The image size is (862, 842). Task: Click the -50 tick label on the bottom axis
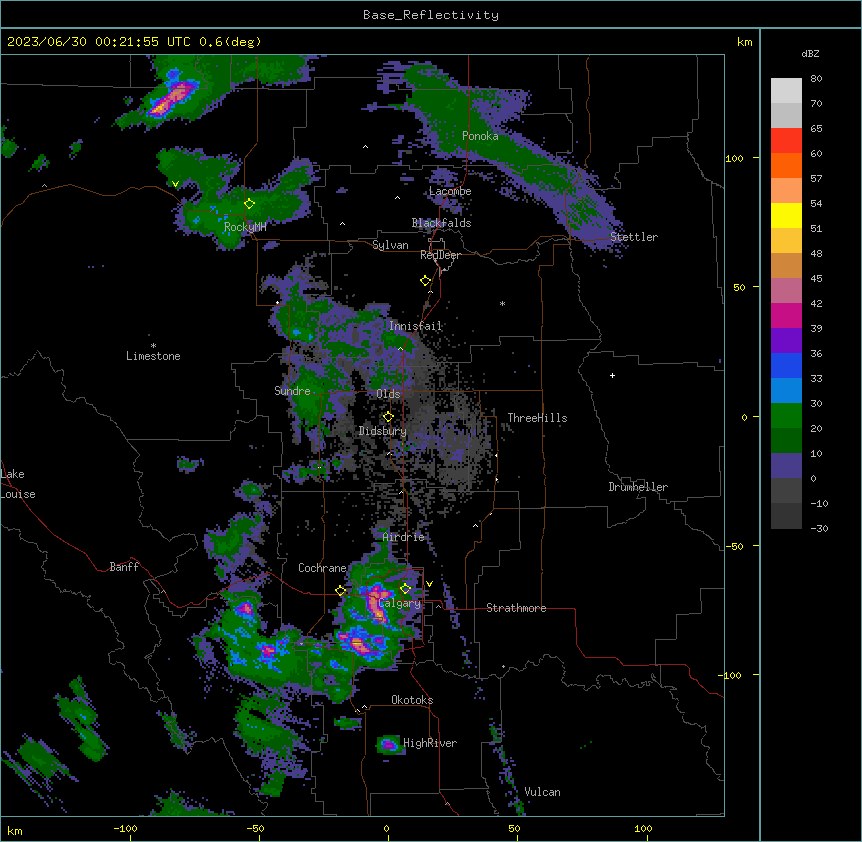[x=255, y=828]
